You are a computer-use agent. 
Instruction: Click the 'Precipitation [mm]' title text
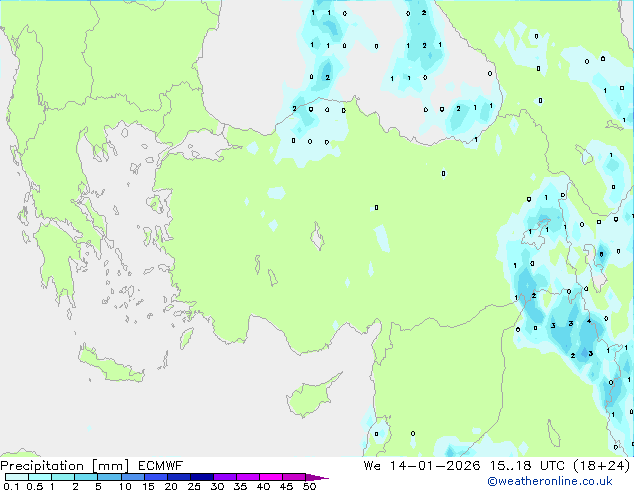pyautogui.click(x=65, y=466)
